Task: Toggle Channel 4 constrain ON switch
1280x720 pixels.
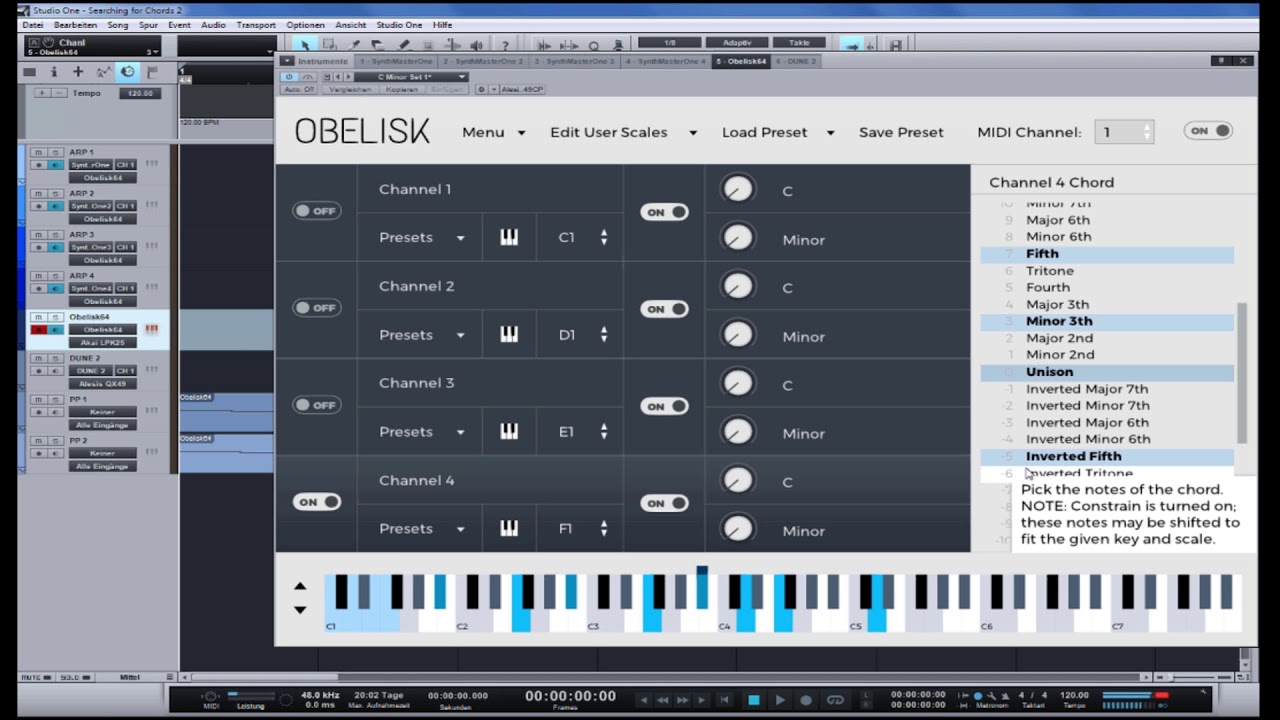Action: 664,503
